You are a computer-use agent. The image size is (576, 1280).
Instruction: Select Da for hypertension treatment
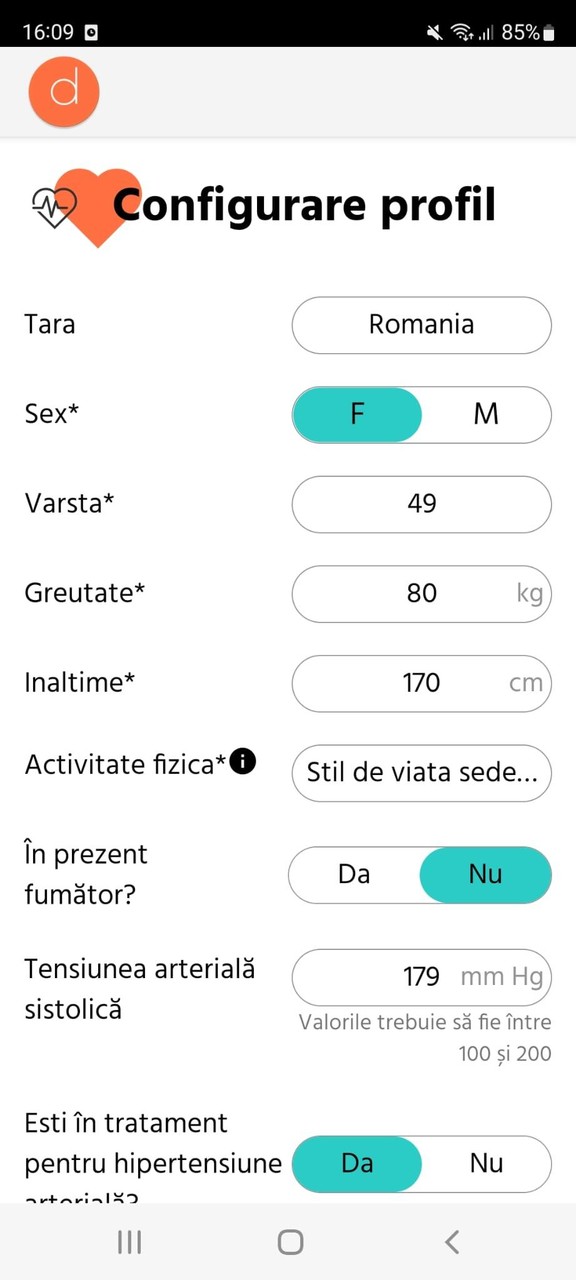(x=357, y=1163)
